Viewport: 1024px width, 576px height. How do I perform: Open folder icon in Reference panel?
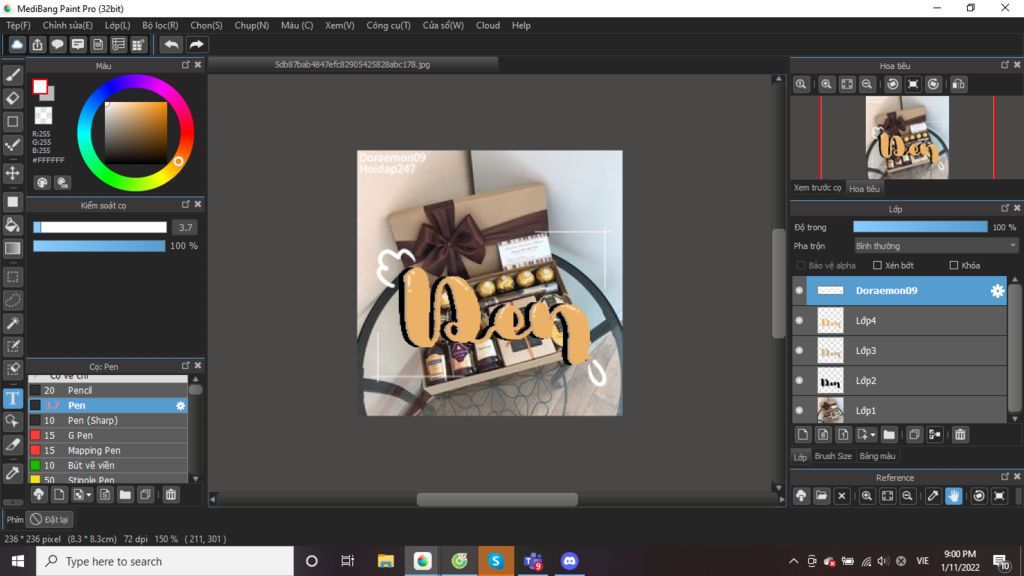click(821, 496)
